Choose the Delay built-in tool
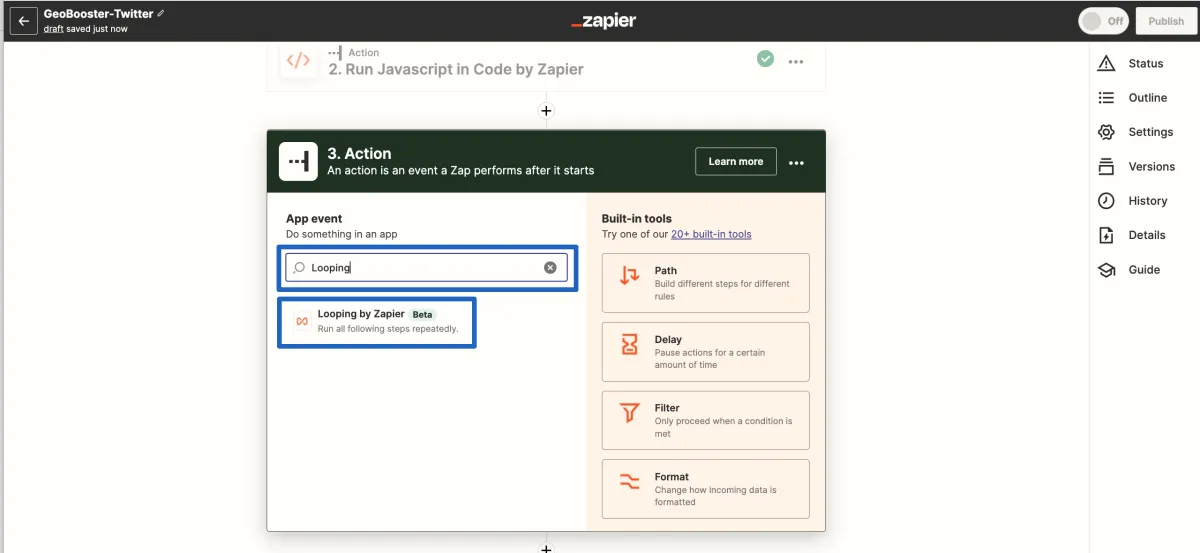The width and height of the screenshot is (1200, 553). coord(705,351)
